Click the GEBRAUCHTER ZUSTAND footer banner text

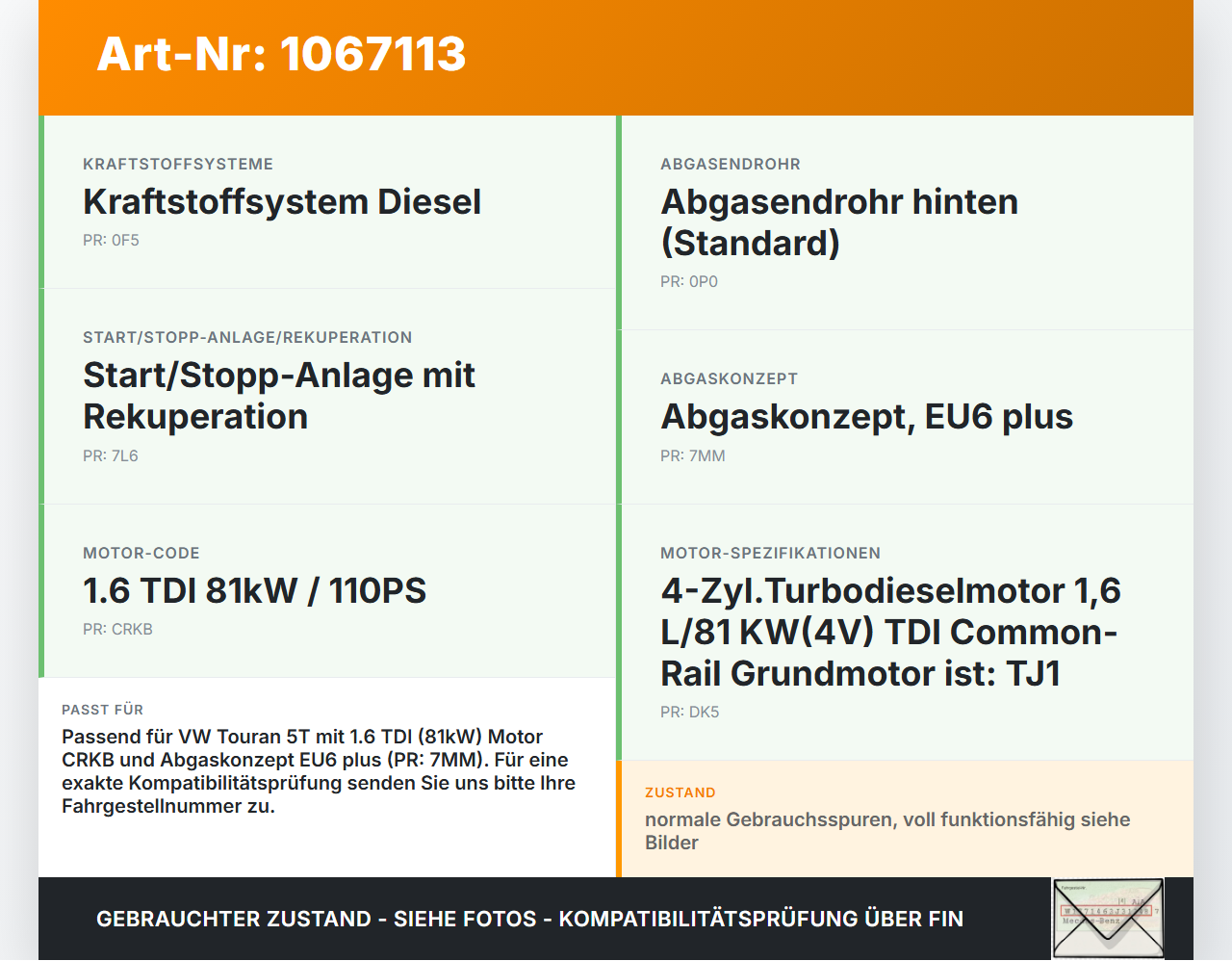click(x=529, y=920)
